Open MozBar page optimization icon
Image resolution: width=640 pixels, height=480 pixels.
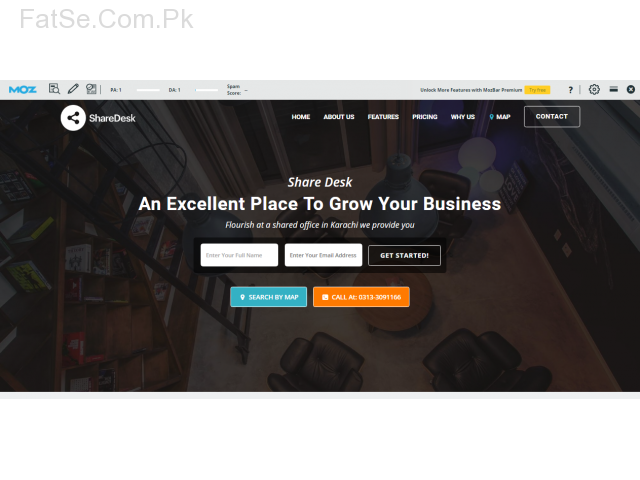coord(91,89)
